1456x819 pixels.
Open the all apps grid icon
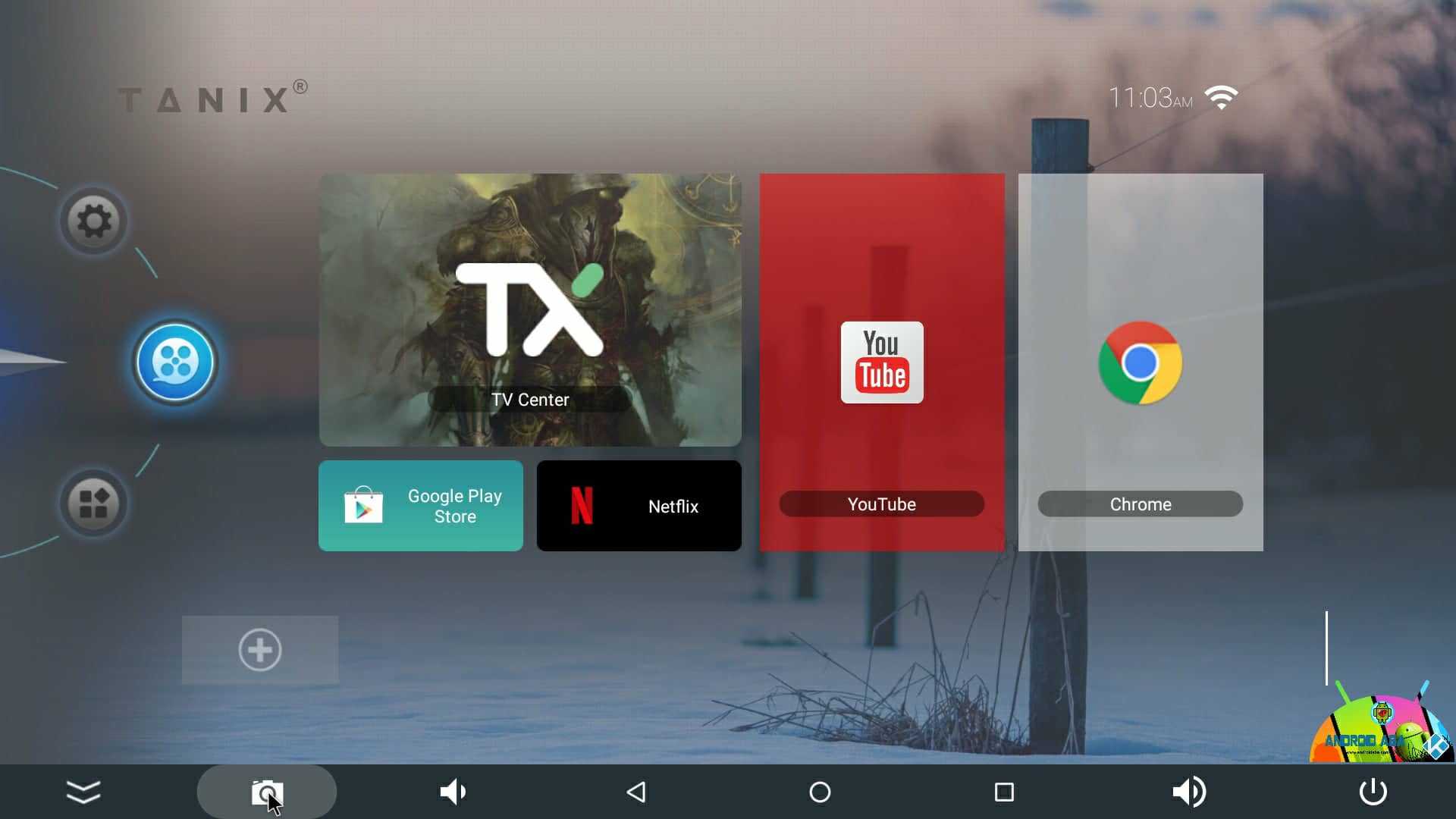coord(94,503)
